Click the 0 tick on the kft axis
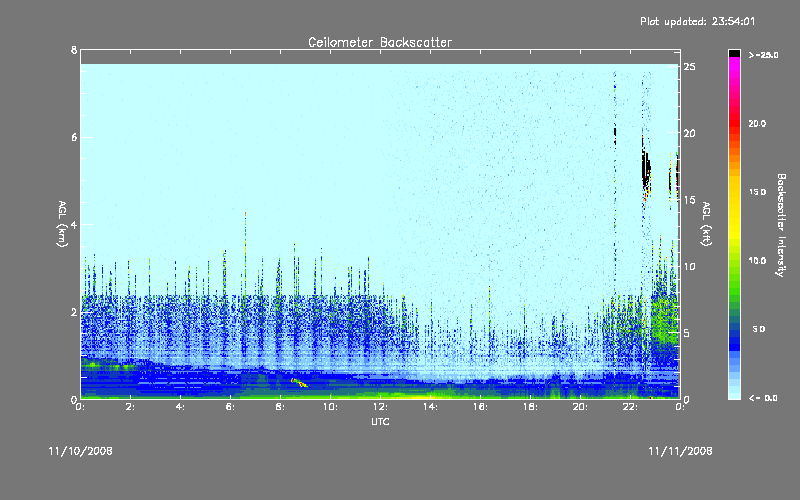The width and height of the screenshot is (800, 500). (687, 399)
